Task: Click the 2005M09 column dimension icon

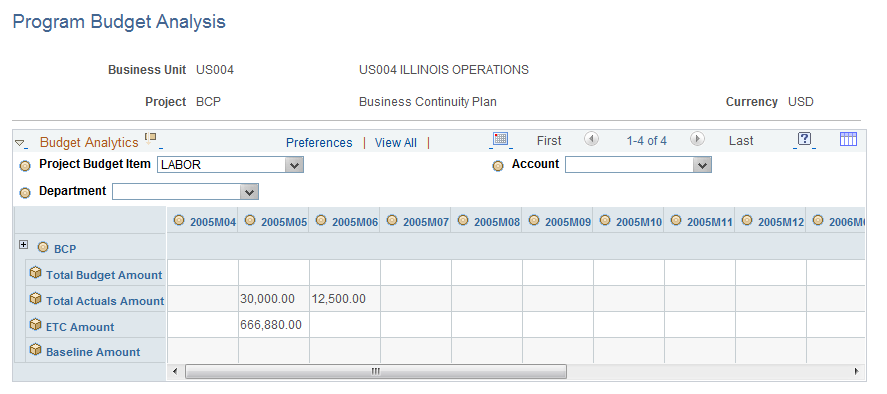Action: point(533,220)
